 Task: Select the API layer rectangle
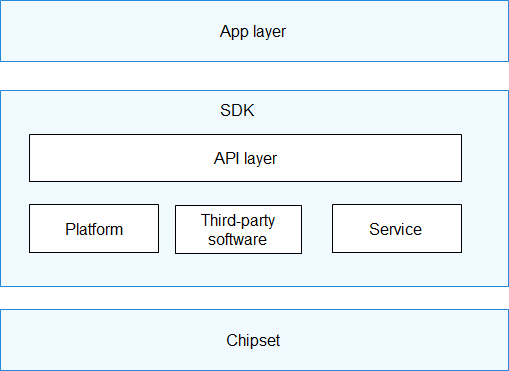(x=245, y=158)
